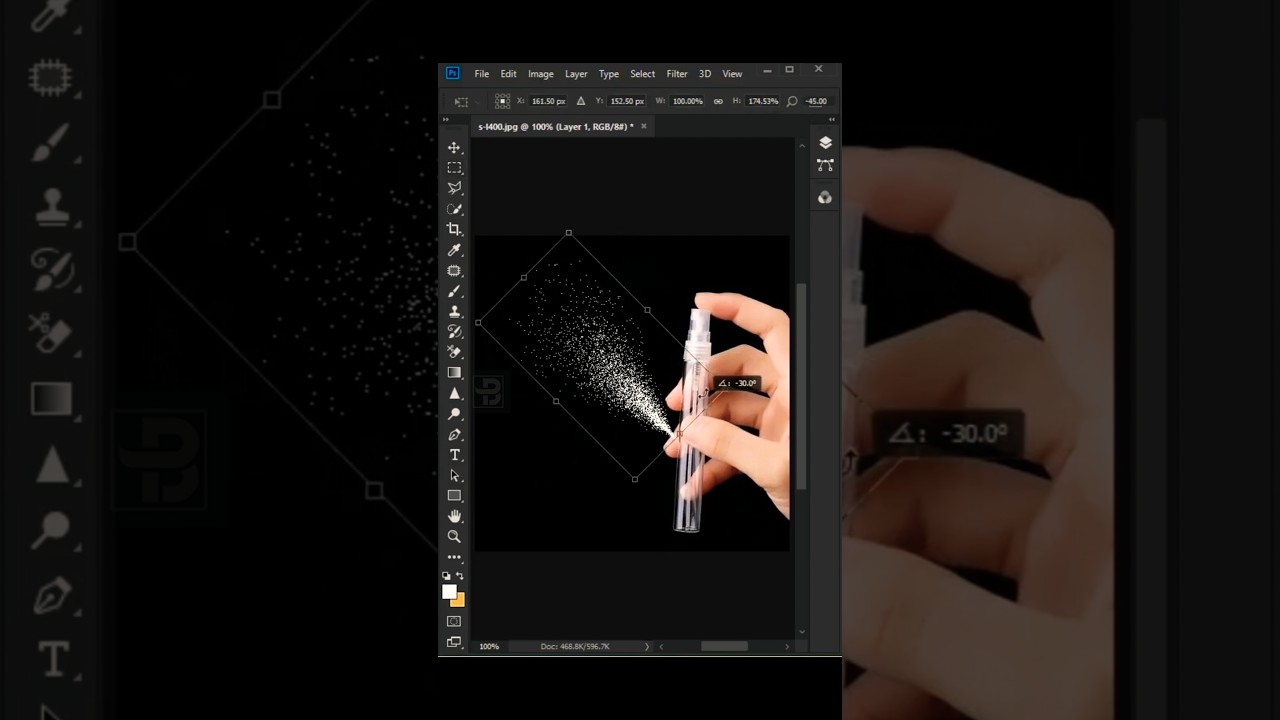
Task: Open the Type menu
Action: 609,74
